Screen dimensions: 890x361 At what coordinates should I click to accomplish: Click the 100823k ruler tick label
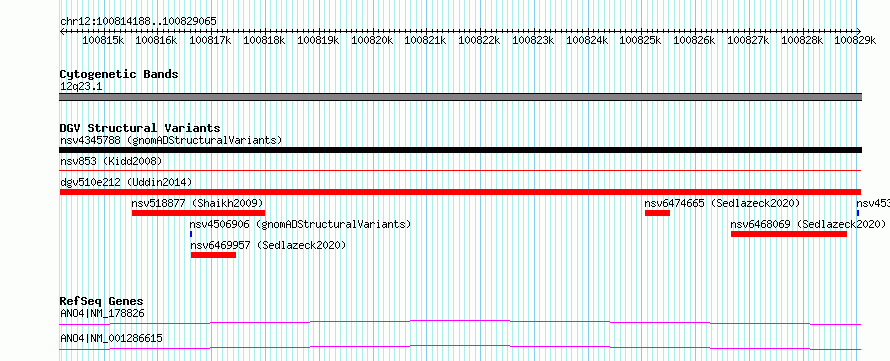pyautogui.click(x=533, y=40)
